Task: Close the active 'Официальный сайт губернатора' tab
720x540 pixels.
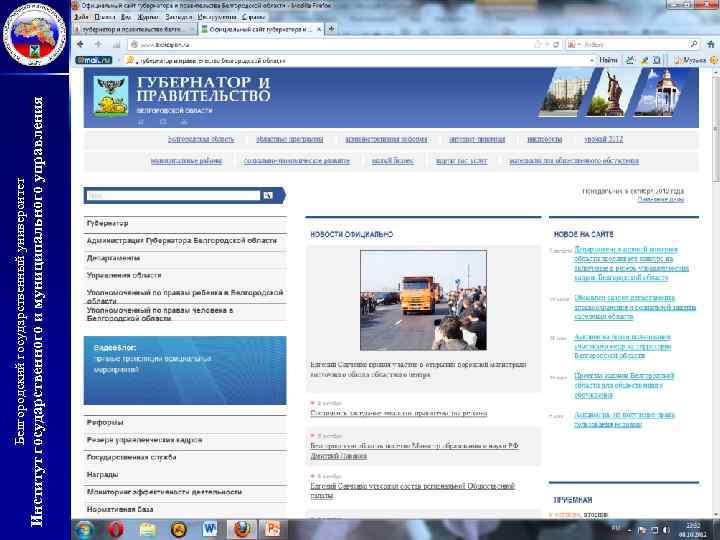Action: tap(319, 29)
